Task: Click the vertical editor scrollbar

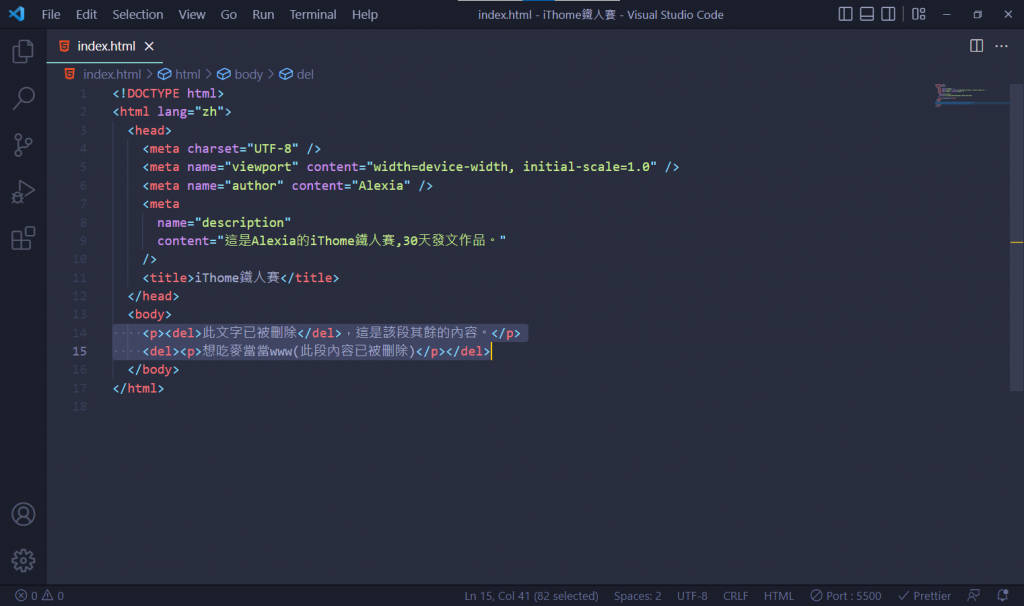Action: (x=1017, y=236)
